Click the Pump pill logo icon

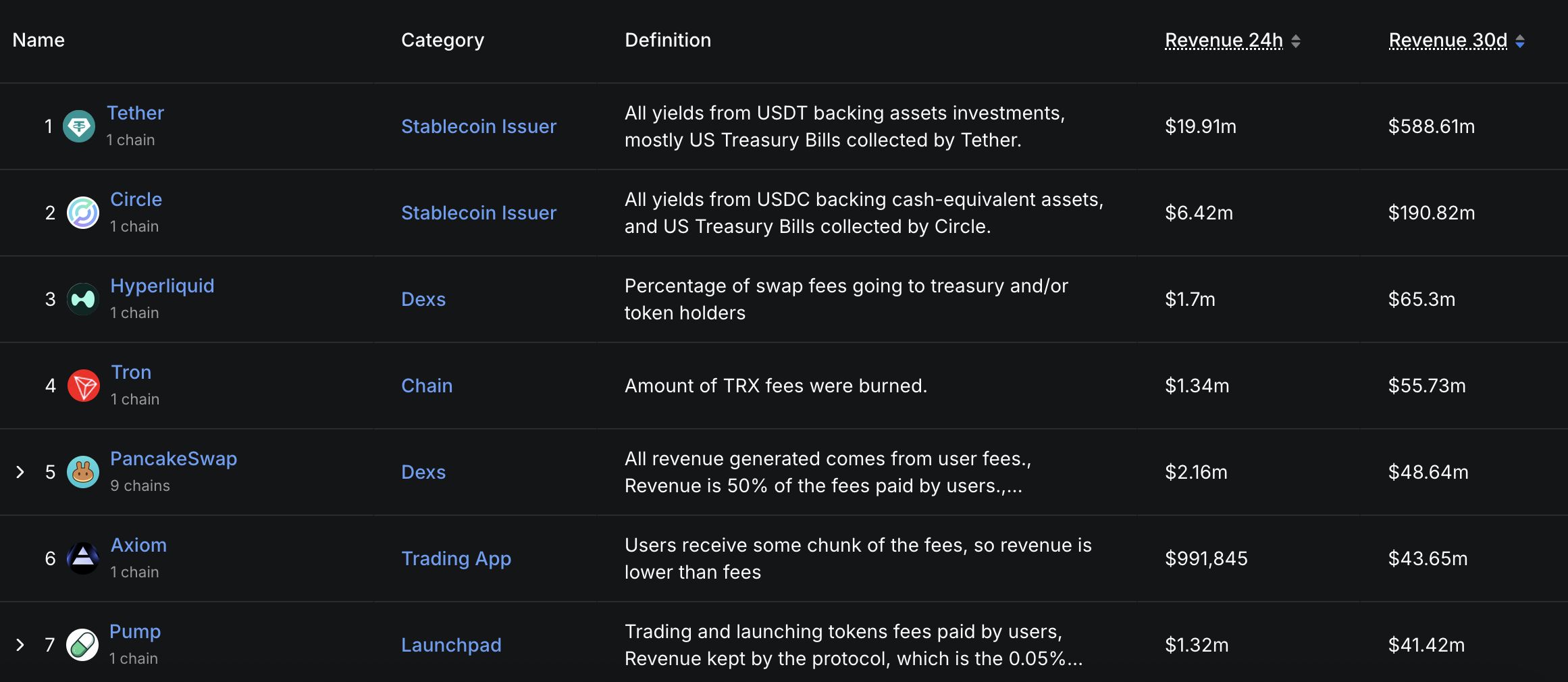click(82, 645)
